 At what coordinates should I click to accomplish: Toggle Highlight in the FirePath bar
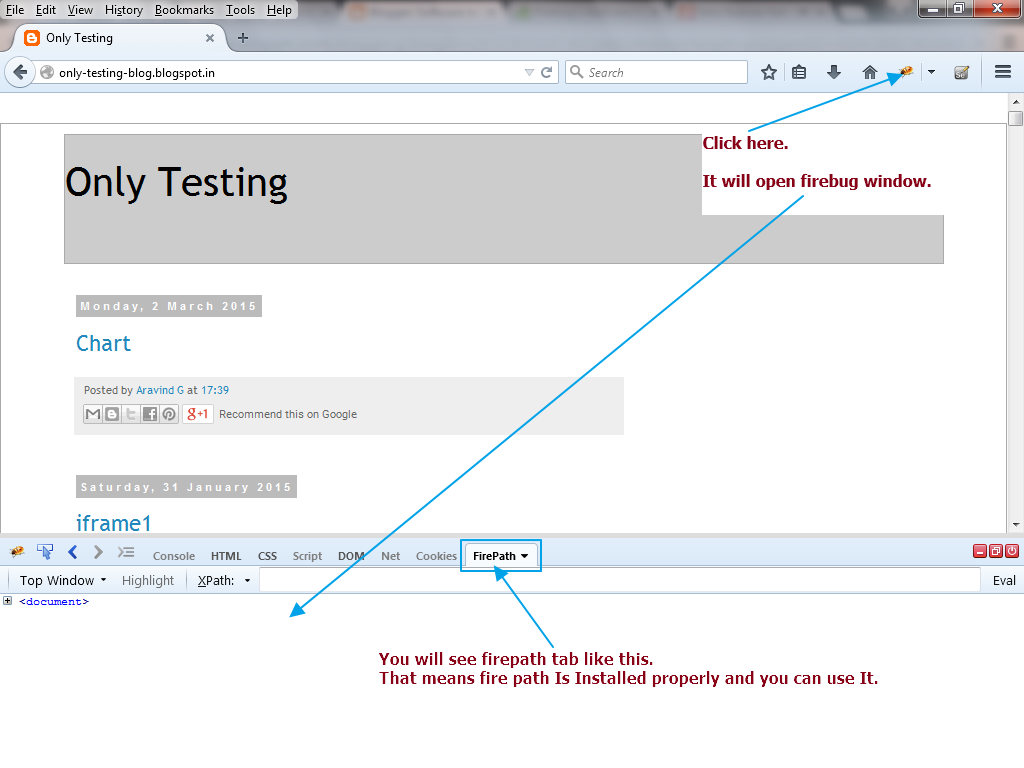147,579
